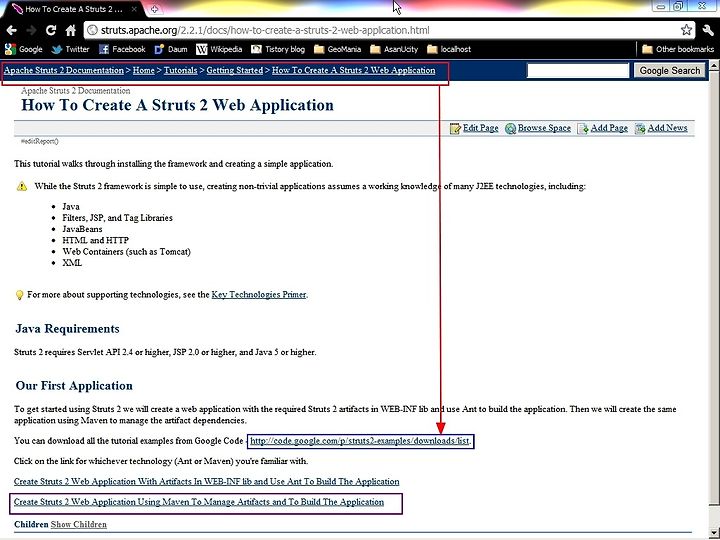Screen dimensions: 720x540
Task: Select the How To Create A Struts 2 tab
Action: point(72,9)
